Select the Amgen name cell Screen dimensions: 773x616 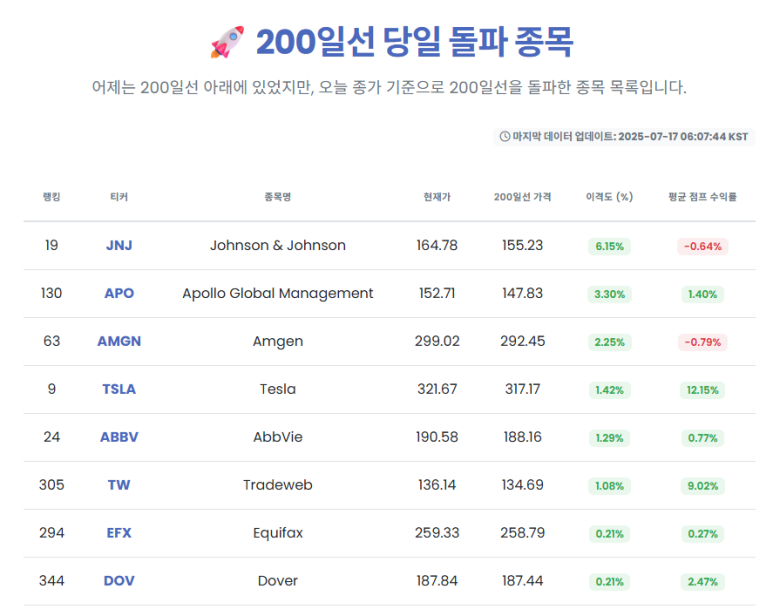(278, 341)
